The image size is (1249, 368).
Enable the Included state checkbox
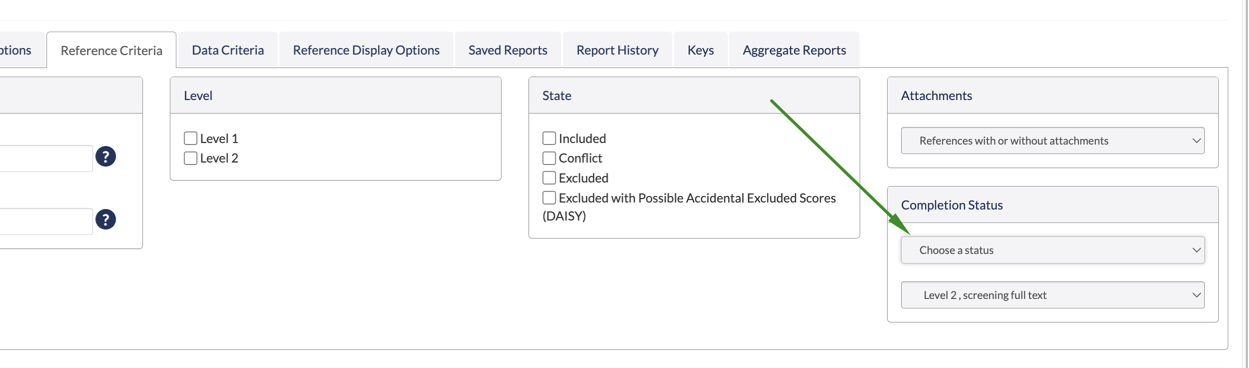[x=549, y=138]
